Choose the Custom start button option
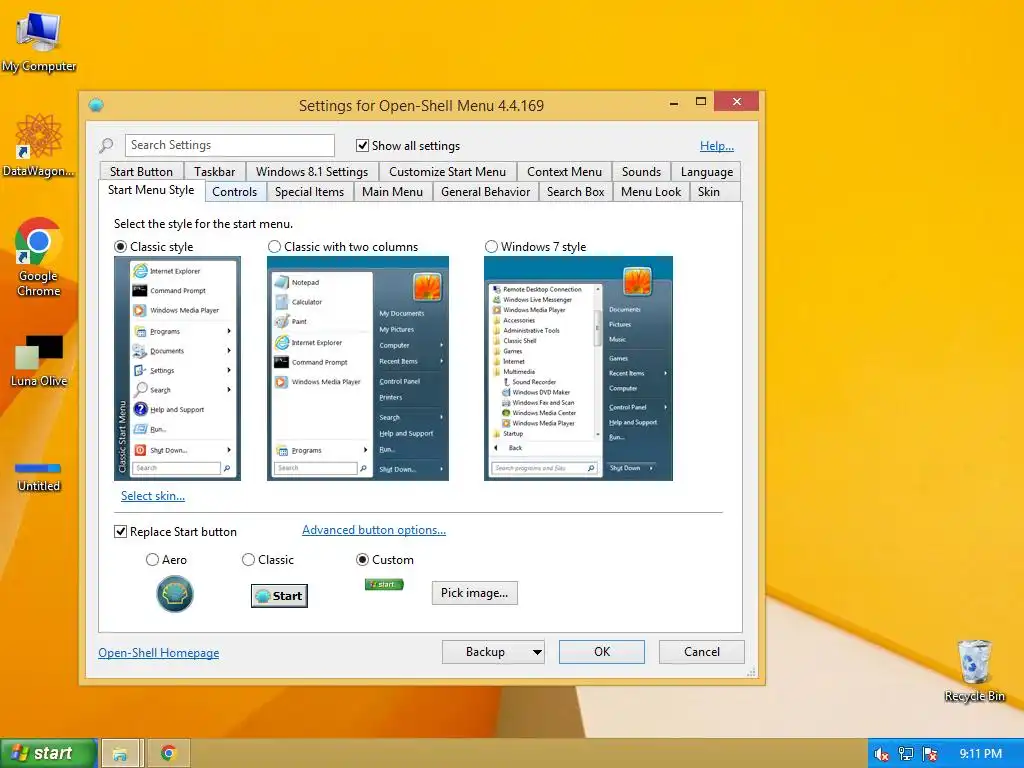 [x=362, y=560]
